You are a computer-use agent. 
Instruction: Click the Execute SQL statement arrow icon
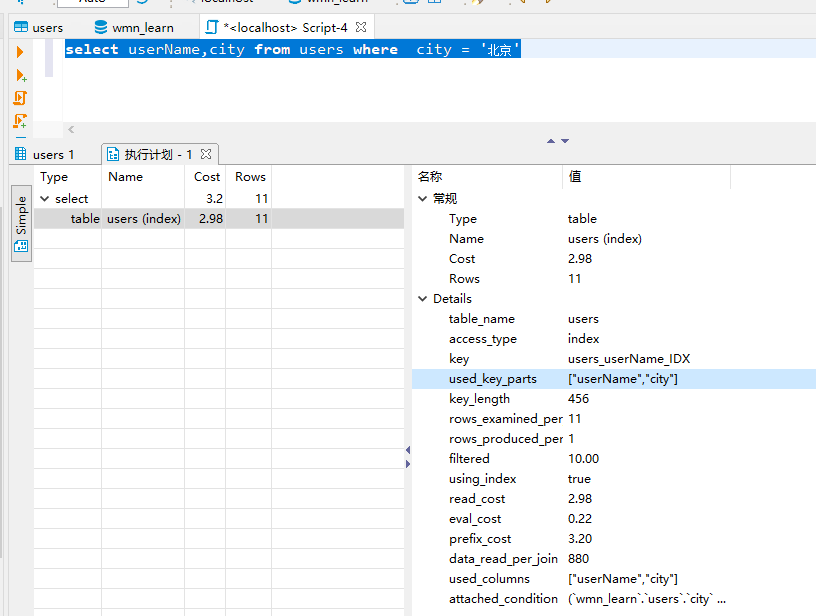coord(20,52)
